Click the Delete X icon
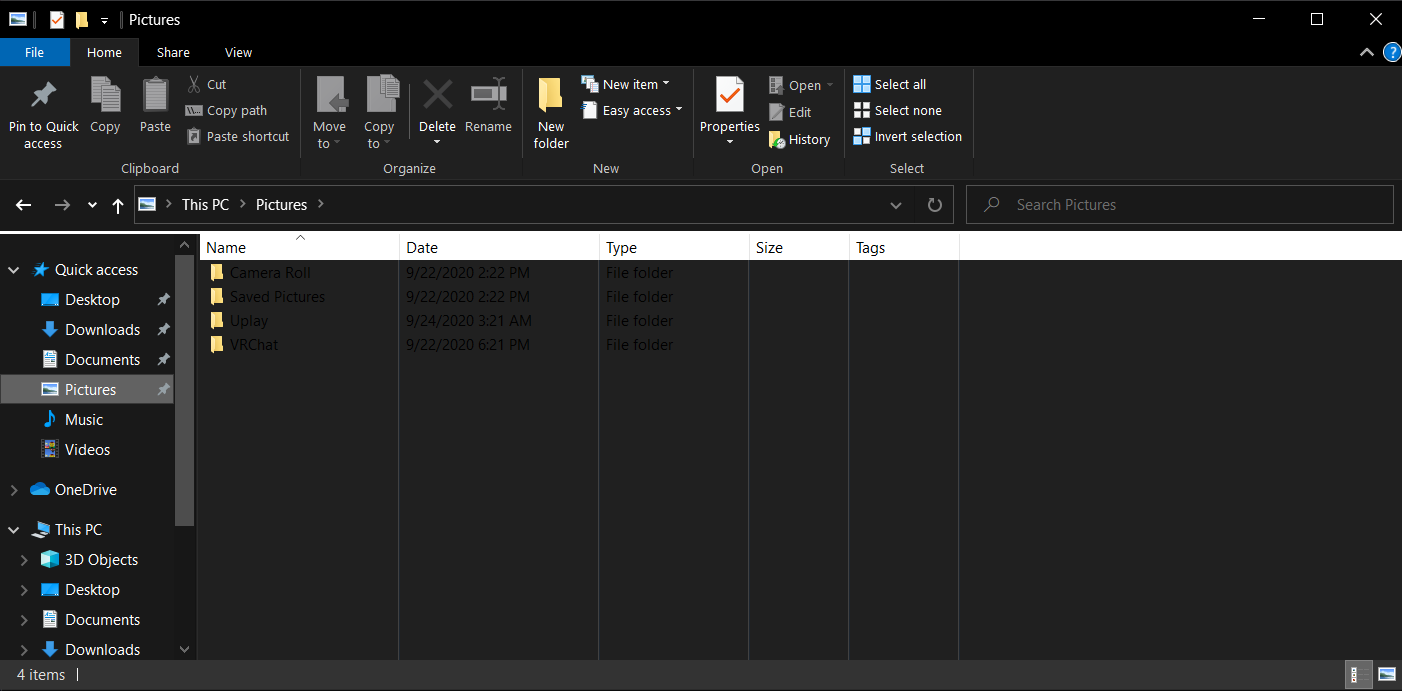1402x691 pixels. pyautogui.click(x=437, y=95)
